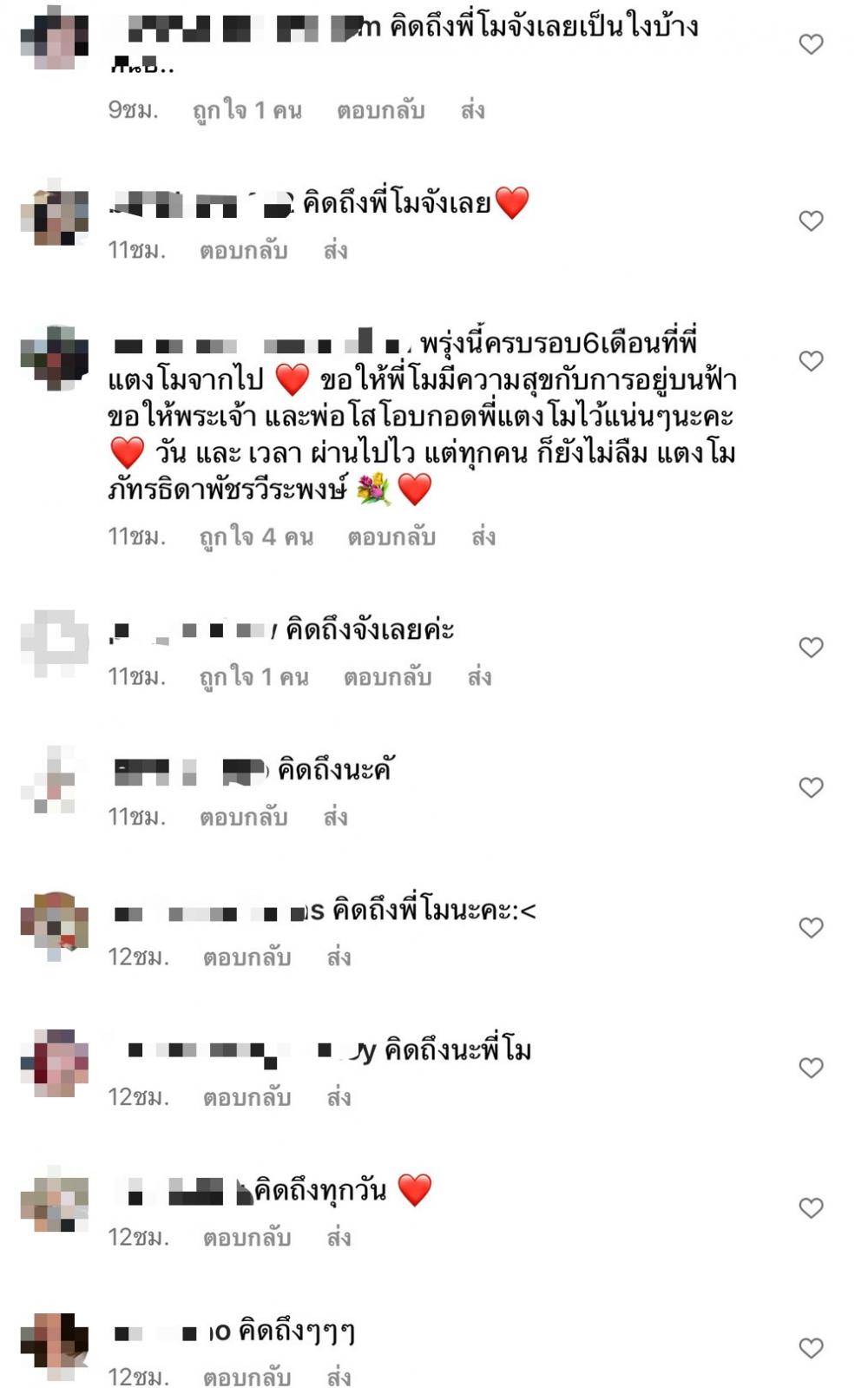Tap heart beside 'คิดถึงนะคั' comment

(811, 787)
